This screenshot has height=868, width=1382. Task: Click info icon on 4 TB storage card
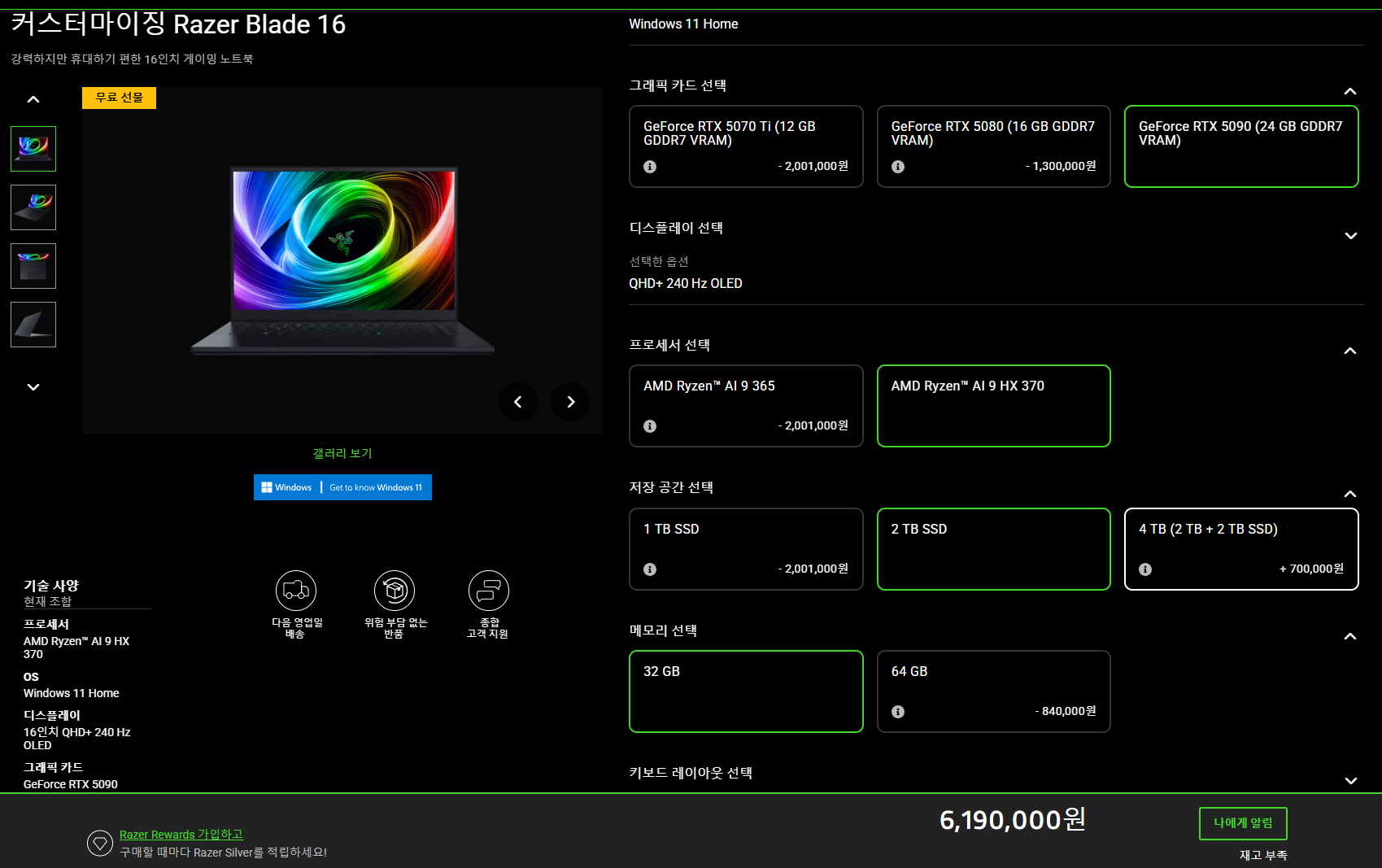(1145, 569)
